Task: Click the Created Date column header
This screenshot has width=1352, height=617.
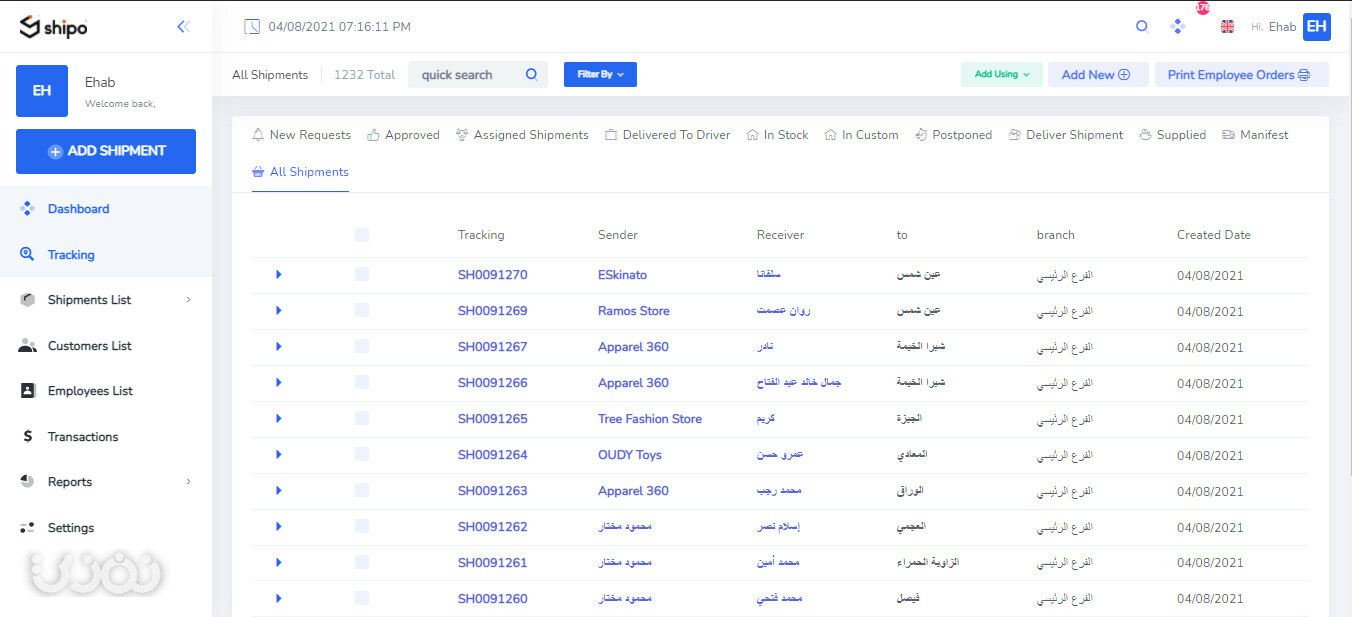Action: click(1214, 235)
